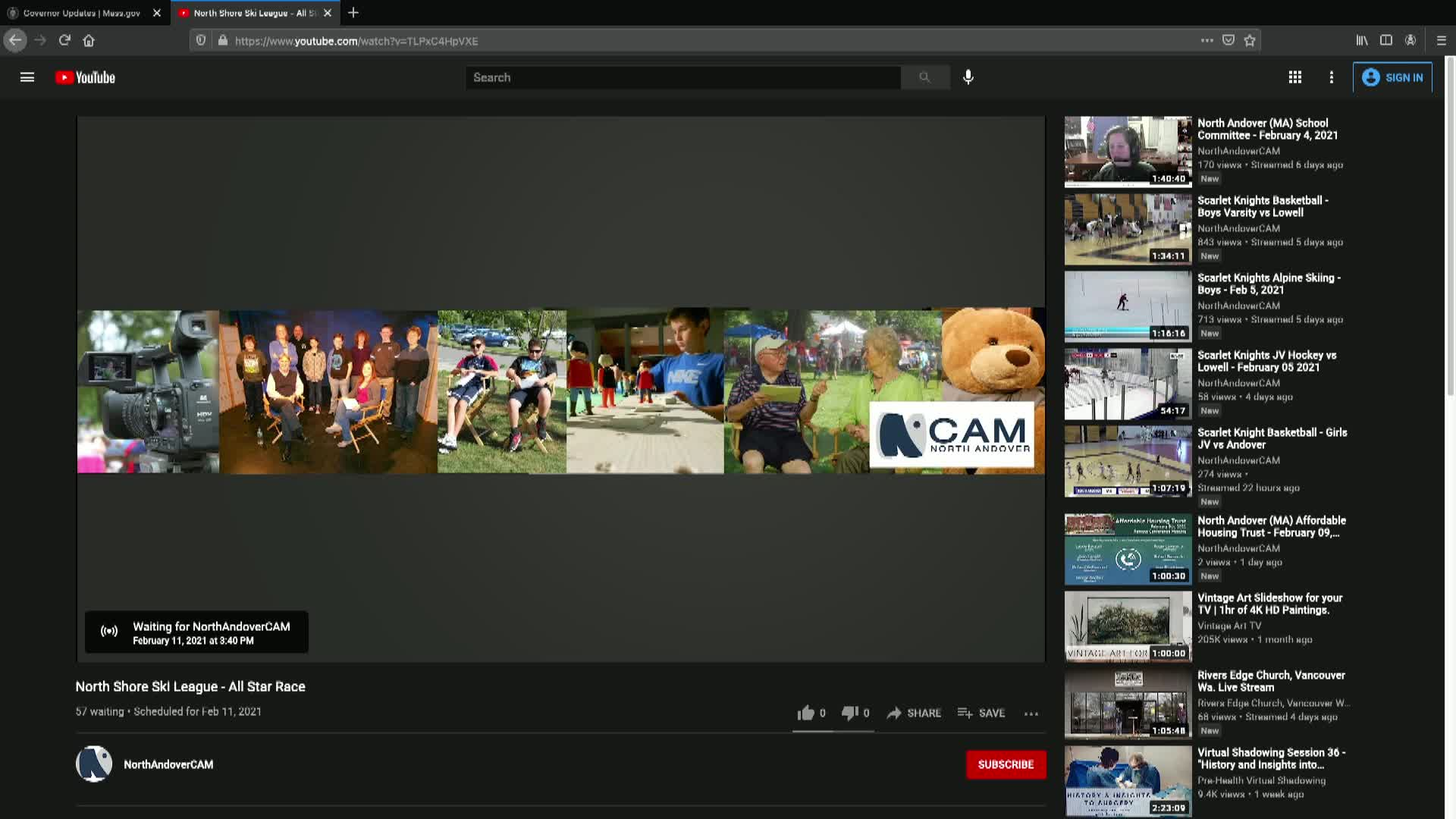Click the SIGN IN button

coord(1393,77)
